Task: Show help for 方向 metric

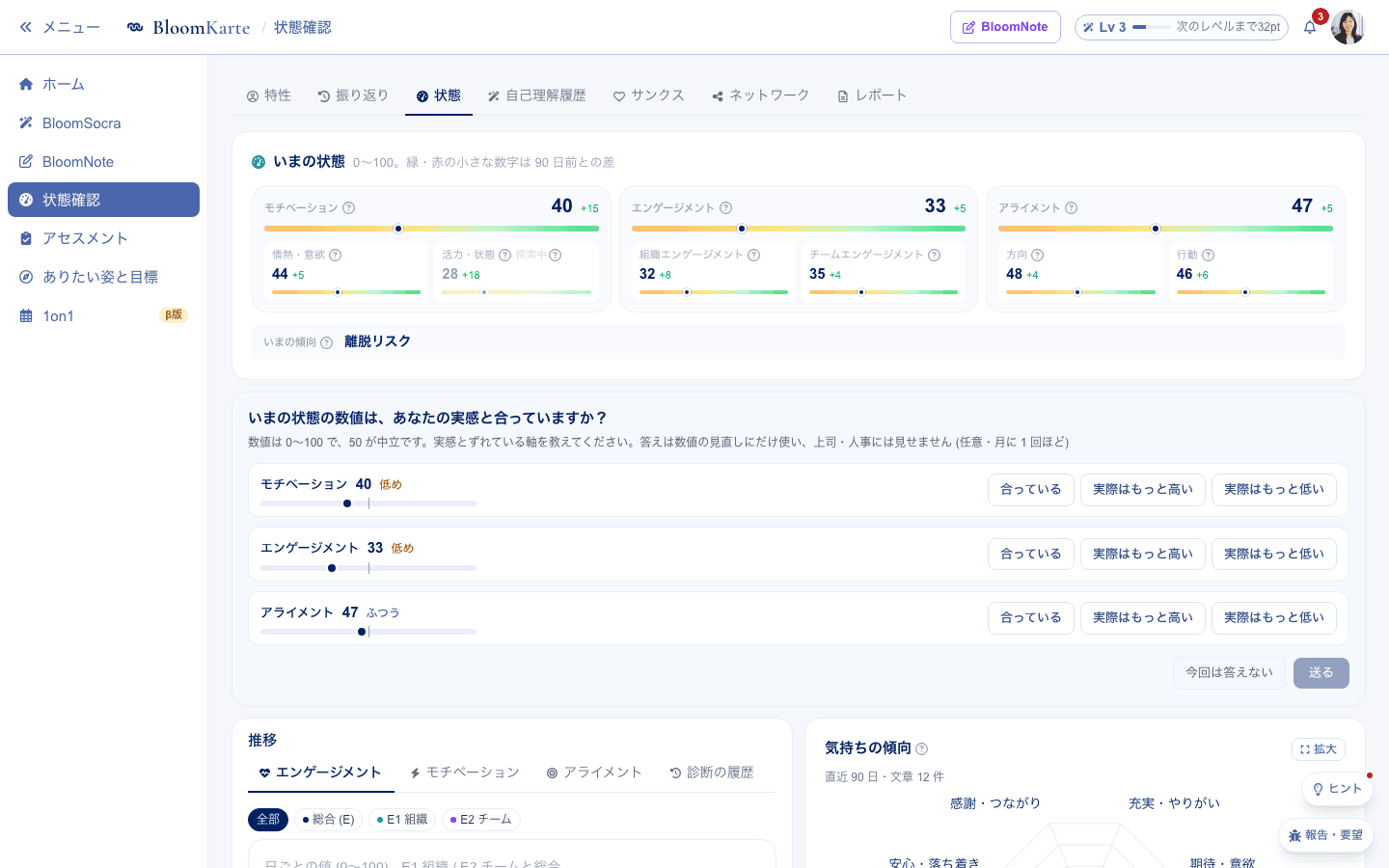Action: (1038, 256)
